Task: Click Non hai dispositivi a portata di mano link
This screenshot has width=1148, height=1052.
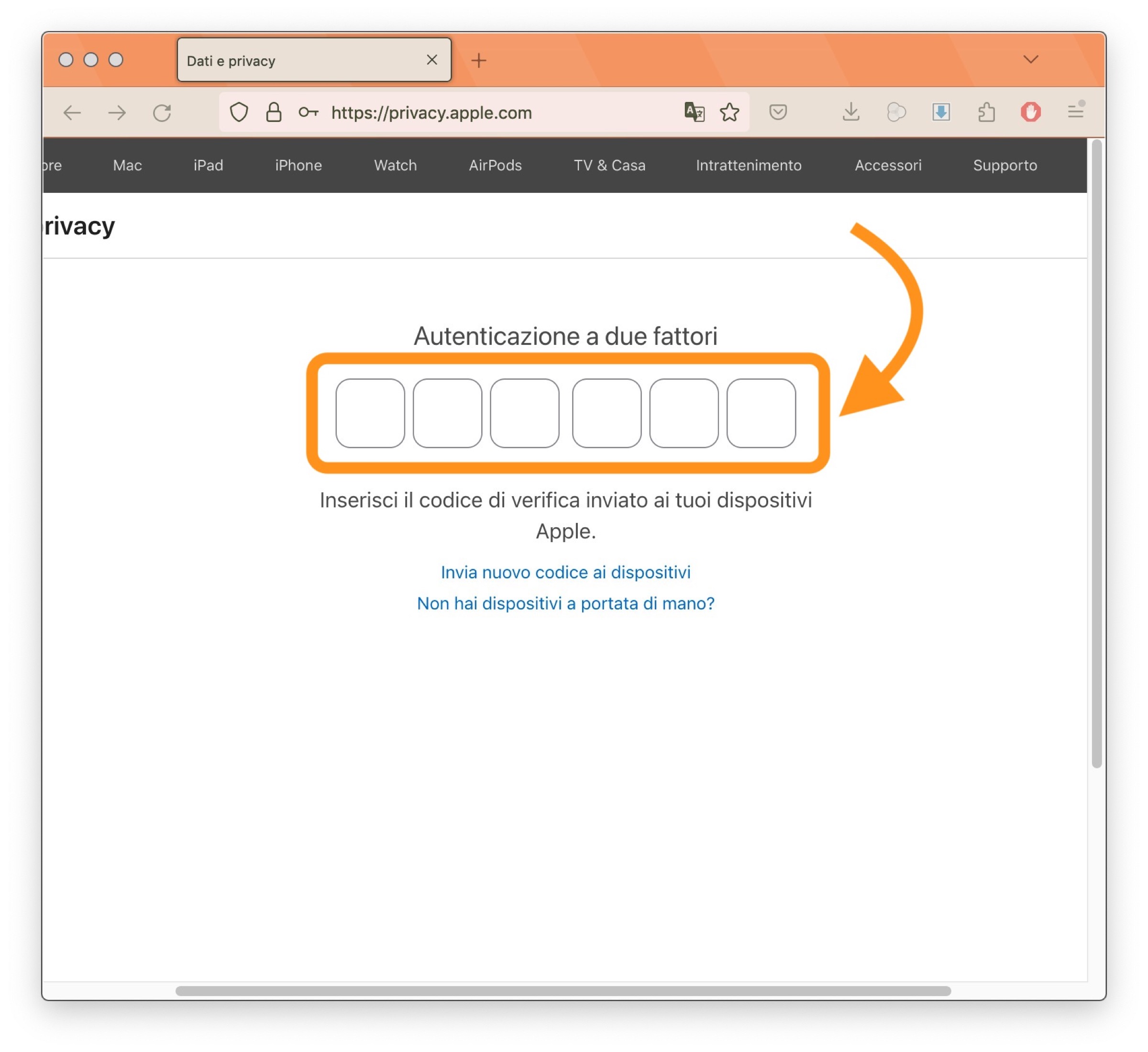Action: [x=565, y=603]
